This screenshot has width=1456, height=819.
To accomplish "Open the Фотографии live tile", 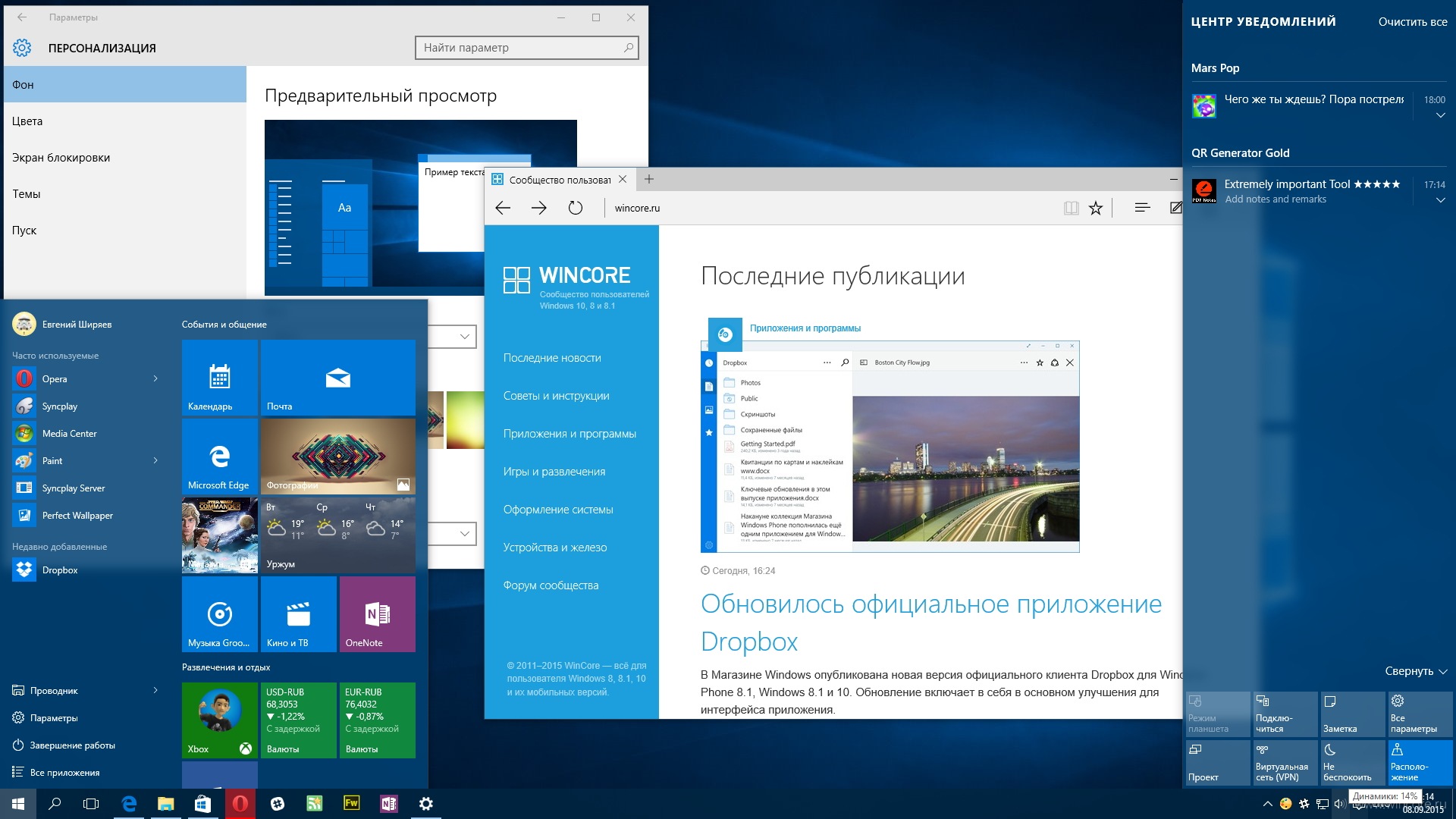I will (x=338, y=457).
